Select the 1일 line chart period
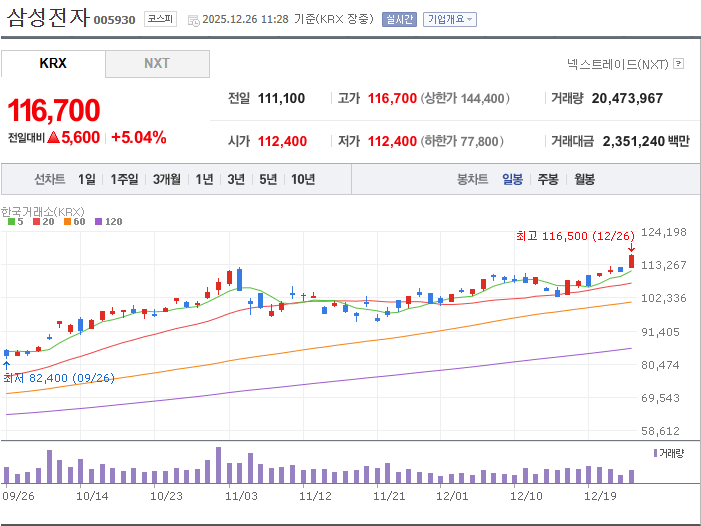Image resolution: width=701 pixels, height=526 pixels. tap(87, 179)
